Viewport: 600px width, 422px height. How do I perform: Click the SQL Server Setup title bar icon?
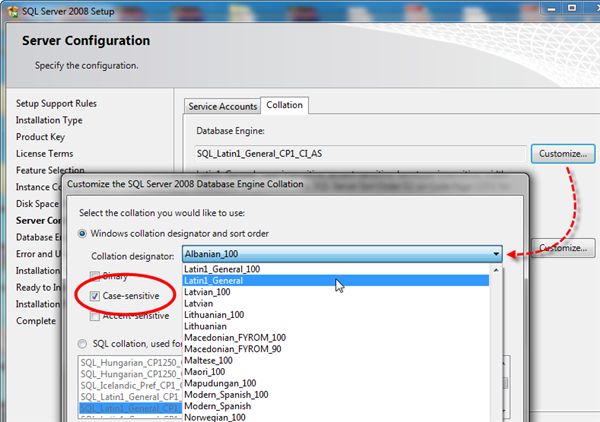(12, 11)
